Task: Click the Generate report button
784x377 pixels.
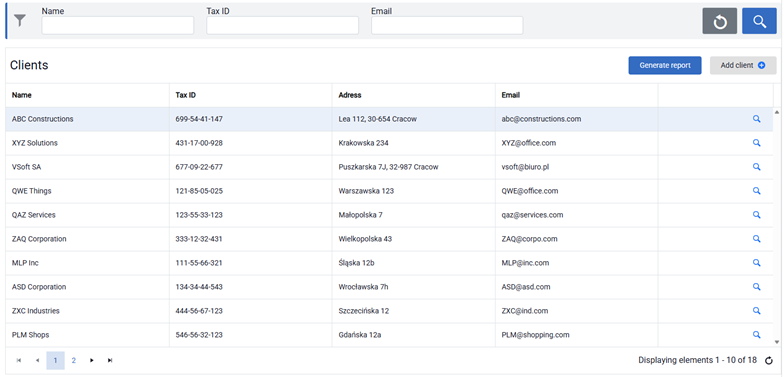Action: 665,66
